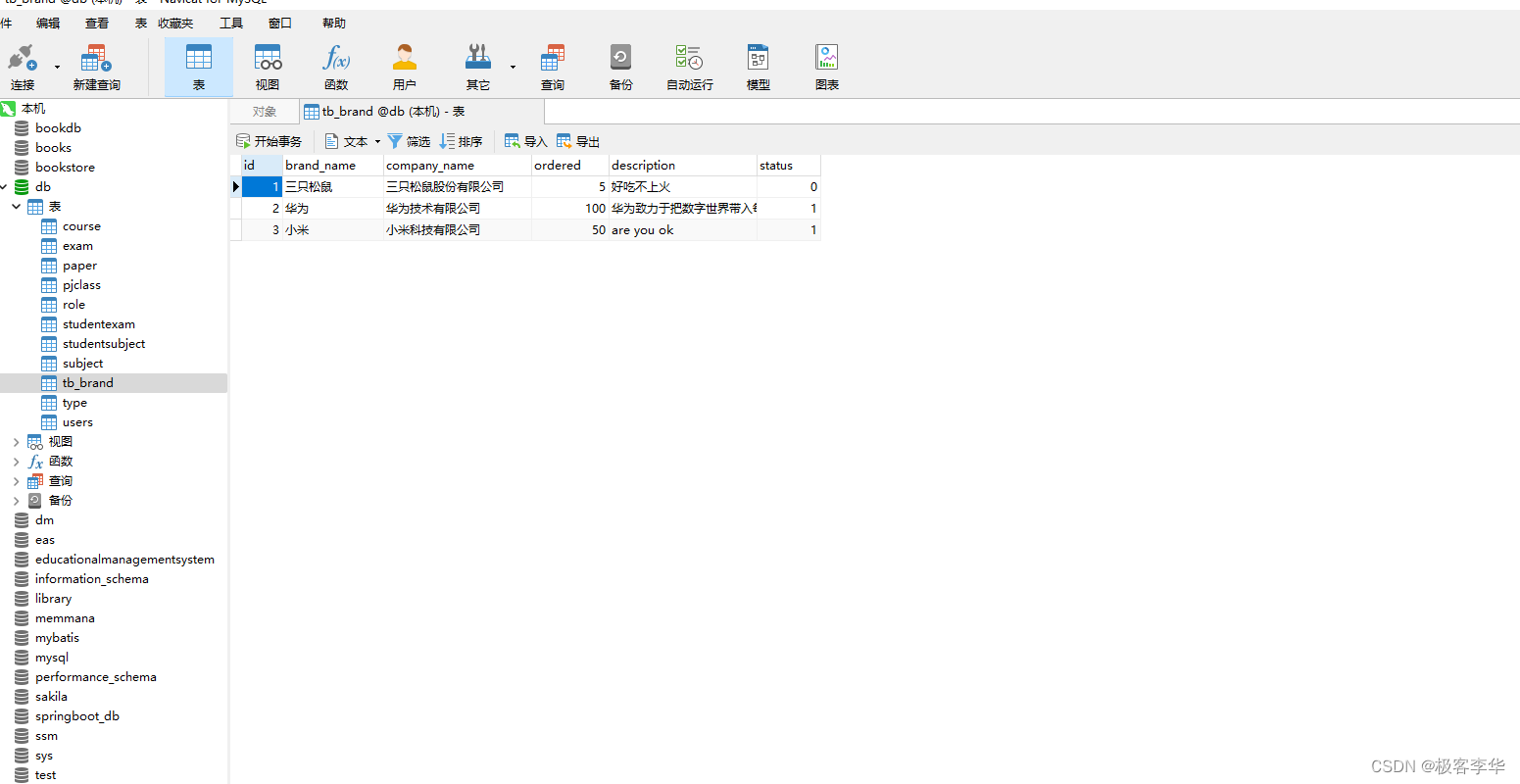Click the row indicator arrow for row 1
The width and height of the screenshot is (1520, 784).
tap(236, 187)
